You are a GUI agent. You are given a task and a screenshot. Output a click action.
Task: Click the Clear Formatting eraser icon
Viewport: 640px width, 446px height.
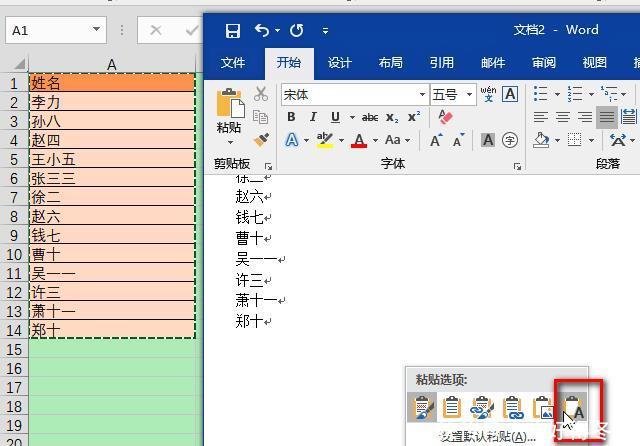tap(446, 117)
